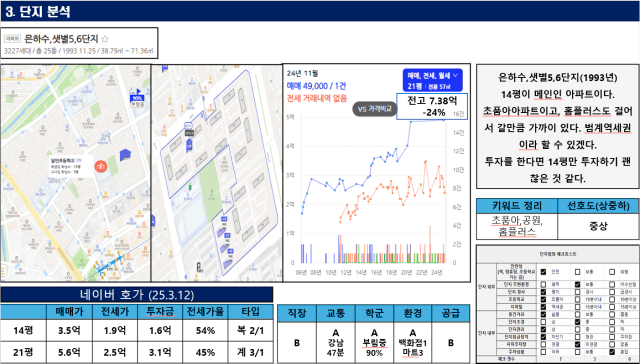Viewport: 640px width, 364px height.
Task: Click the summary text box about 은하수,샛별5,6단지(1993년)
Action: (558, 127)
